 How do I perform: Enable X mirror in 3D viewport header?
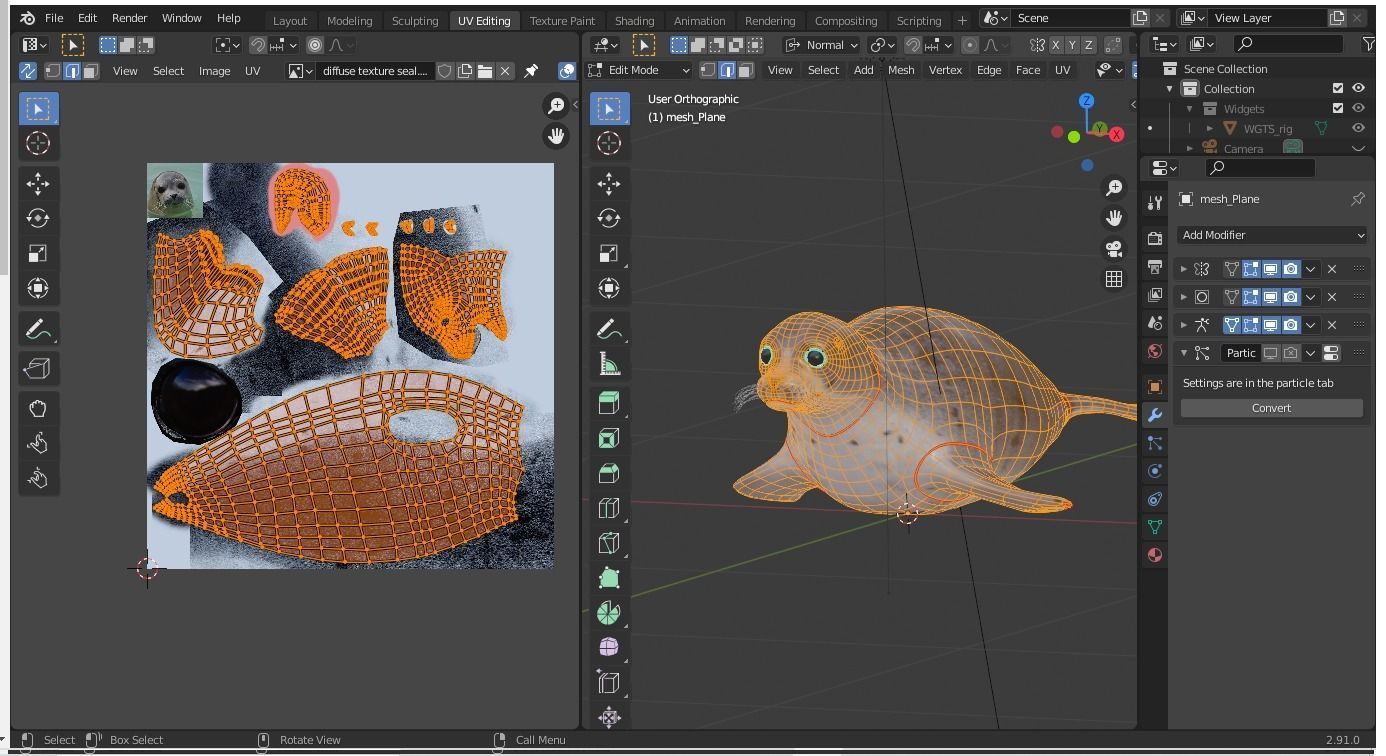pyautogui.click(x=1055, y=45)
